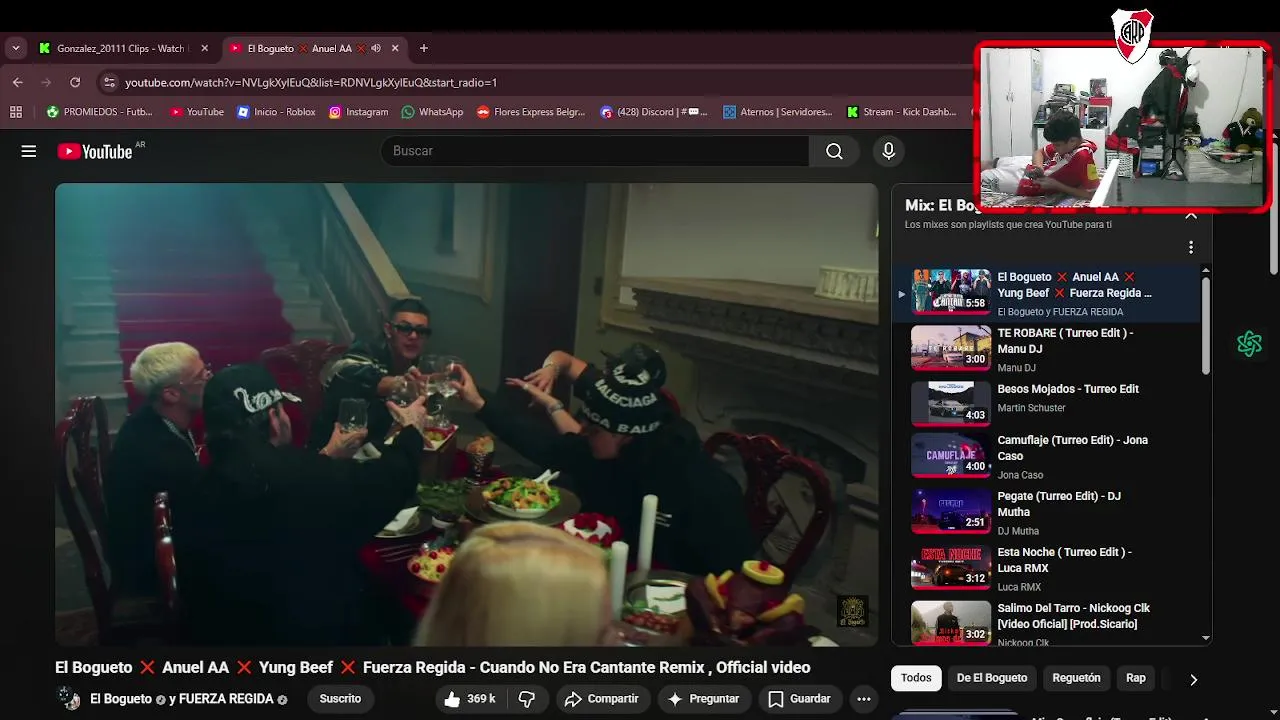Select the currently playing El Bogueto thumbnail
This screenshot has height=720, width=1280.
(951, 292)
